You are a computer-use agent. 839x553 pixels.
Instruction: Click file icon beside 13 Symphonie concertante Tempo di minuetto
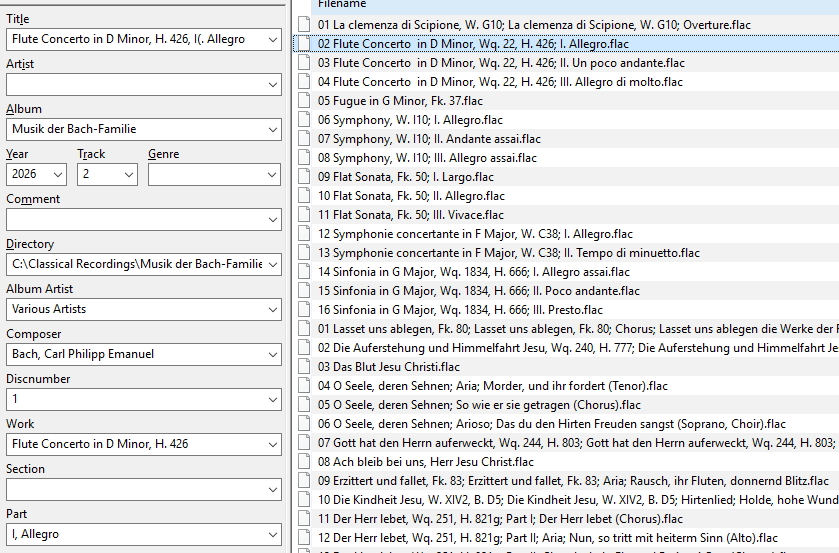point(306,253)
